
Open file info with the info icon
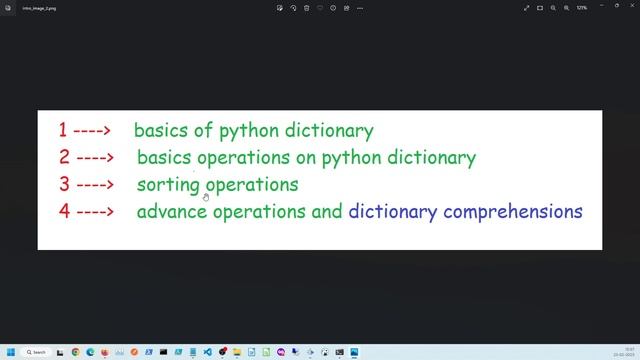[333, 8]
